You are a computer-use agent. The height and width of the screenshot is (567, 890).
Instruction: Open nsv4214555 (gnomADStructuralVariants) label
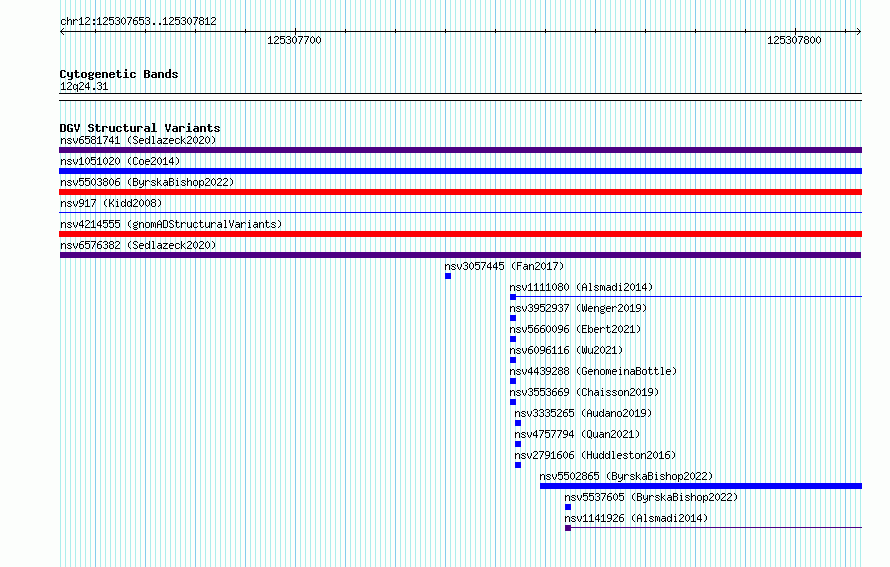tap(171, 224)
